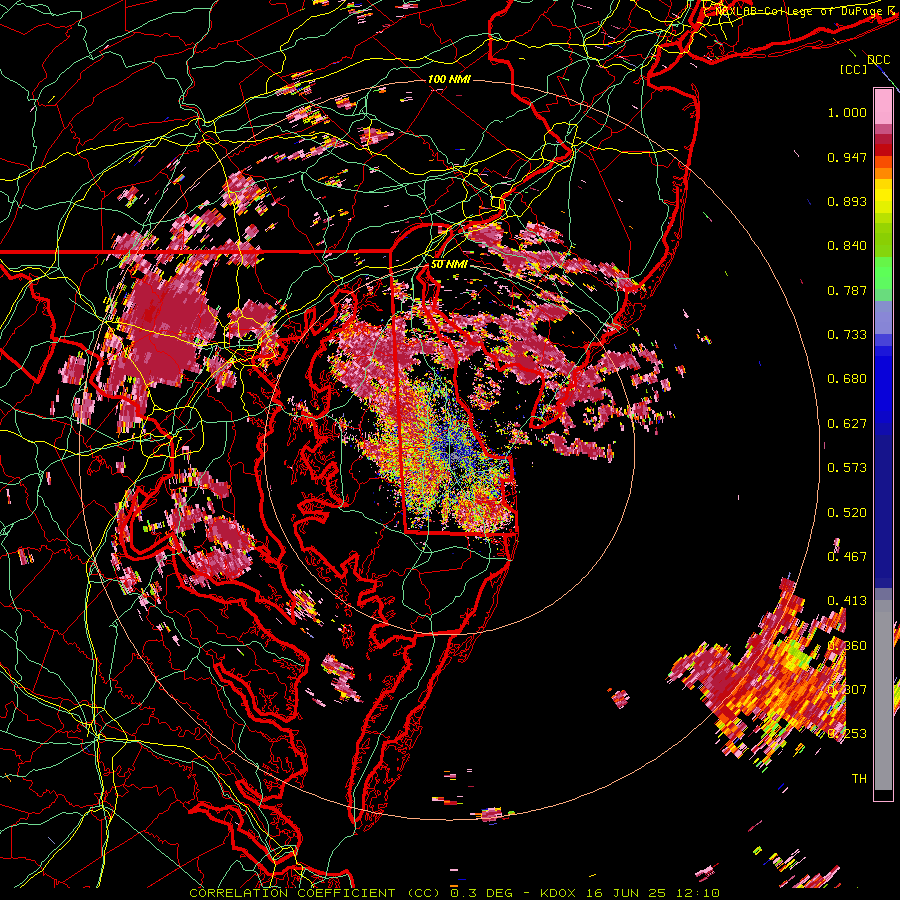Select the 0.840 value on the legend

[x=847, y=246]
